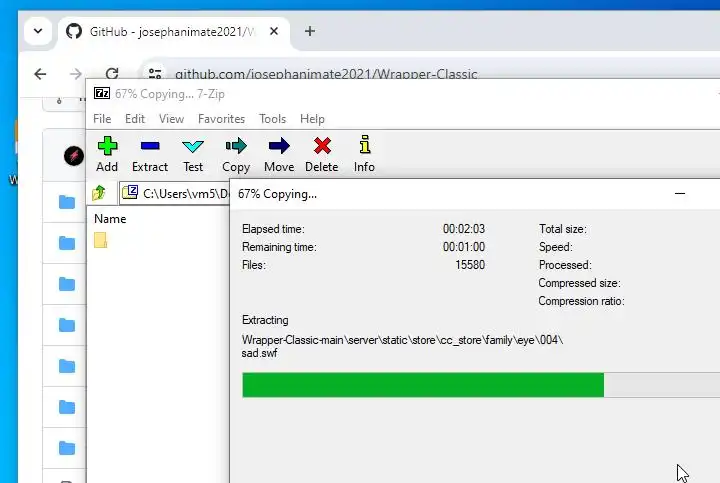This screenshot has height=483, width=720.
Task: Select the yellow folder item under Name
Action: click(101, 240)
